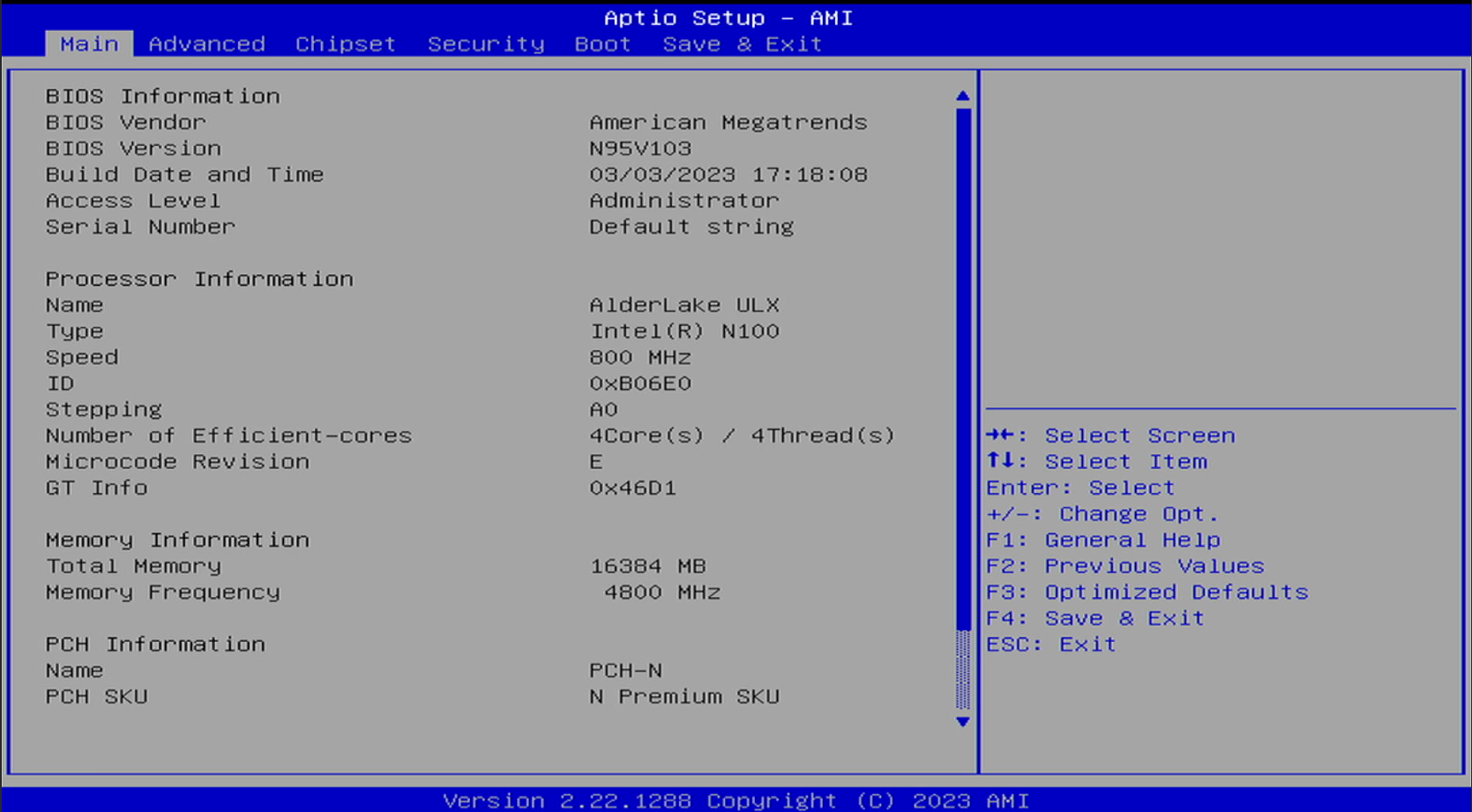1472x812 pixels.
Task: Click F3: Optimized Defaults hint
Action: 1147,592
